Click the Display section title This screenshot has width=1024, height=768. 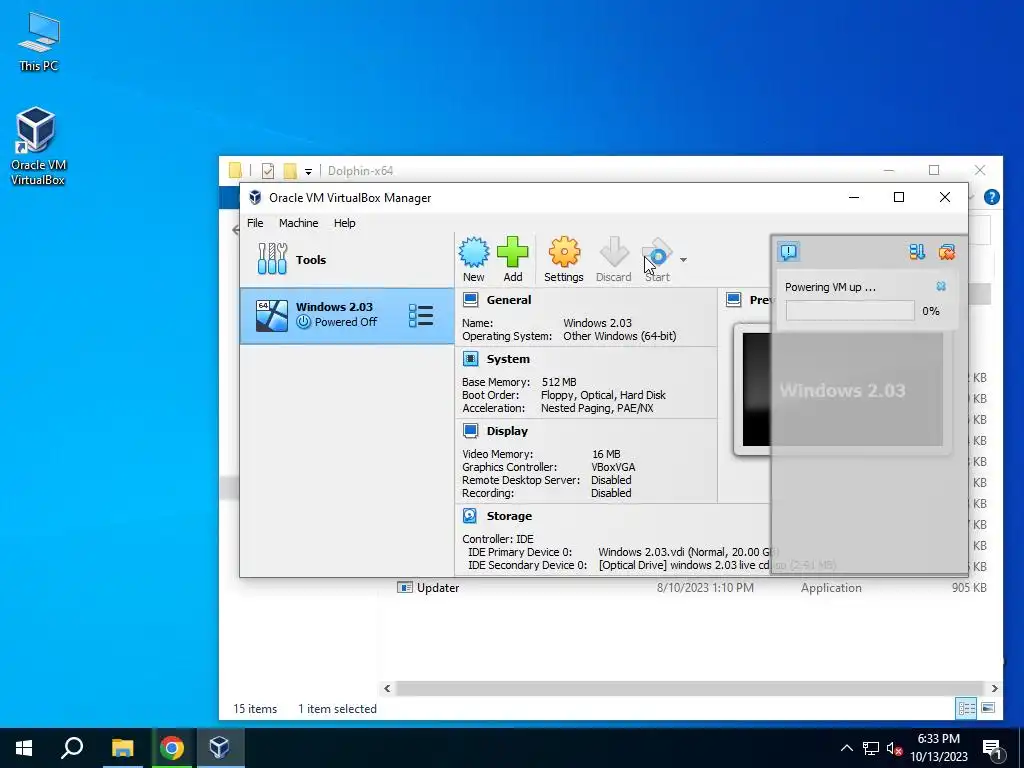(x=507, y=430)
